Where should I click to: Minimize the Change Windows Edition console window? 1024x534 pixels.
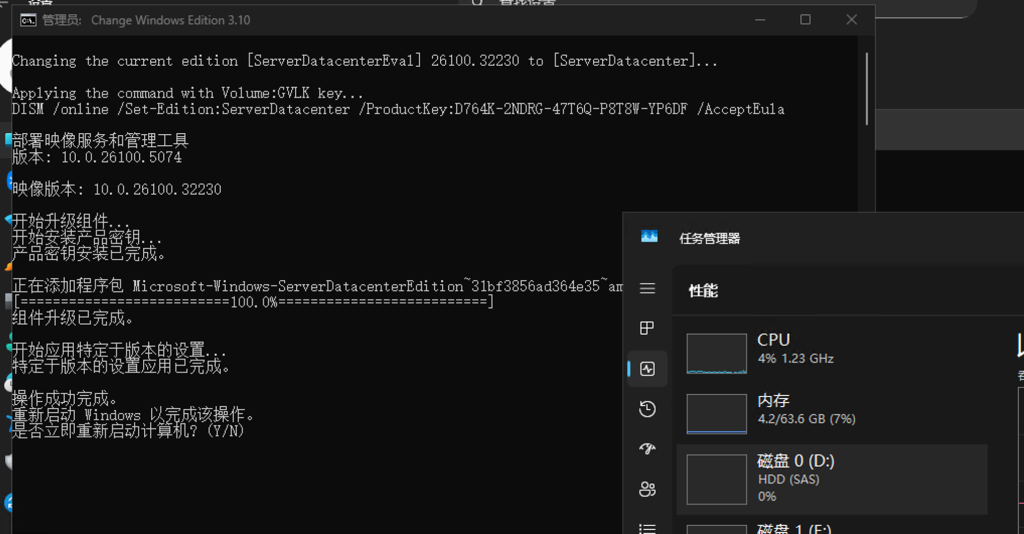[760, 20]
